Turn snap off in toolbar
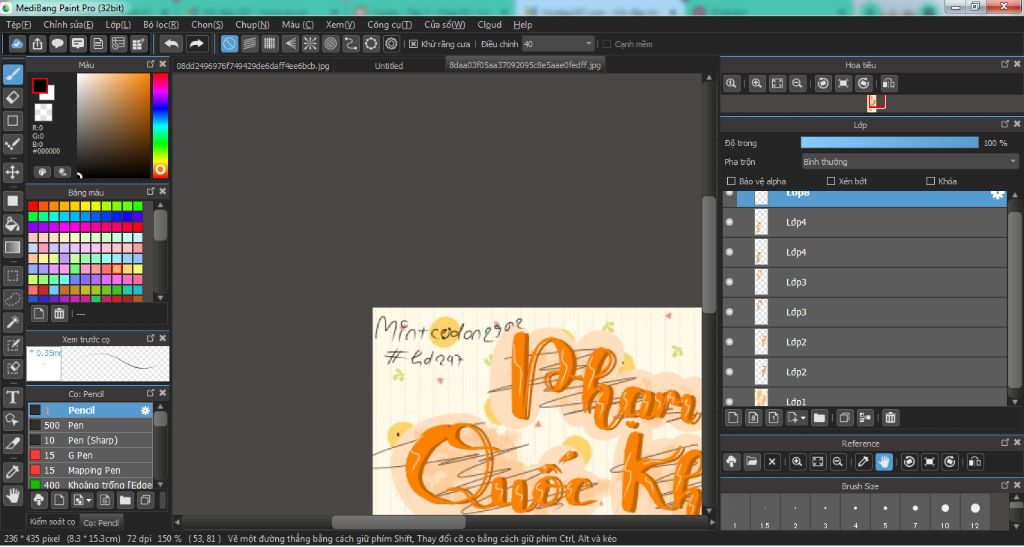Image resolution: width=1024 pixels, height=547 pixels. coord(229,44)
